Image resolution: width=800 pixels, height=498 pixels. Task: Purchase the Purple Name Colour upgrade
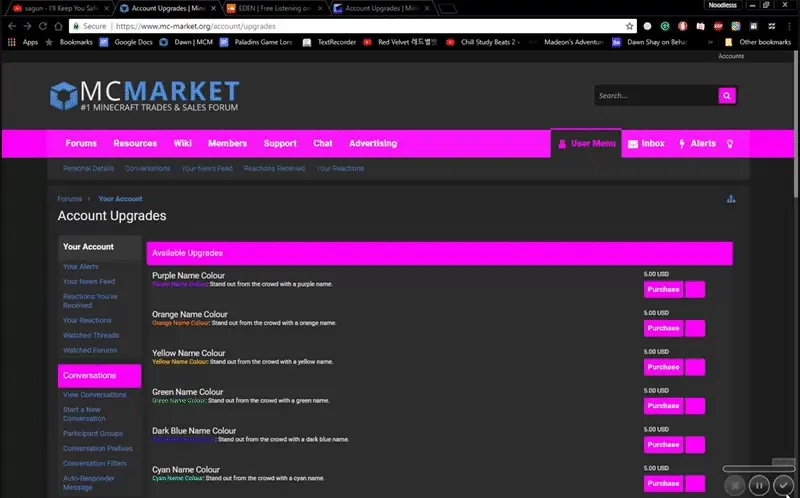tap(663, 289)
